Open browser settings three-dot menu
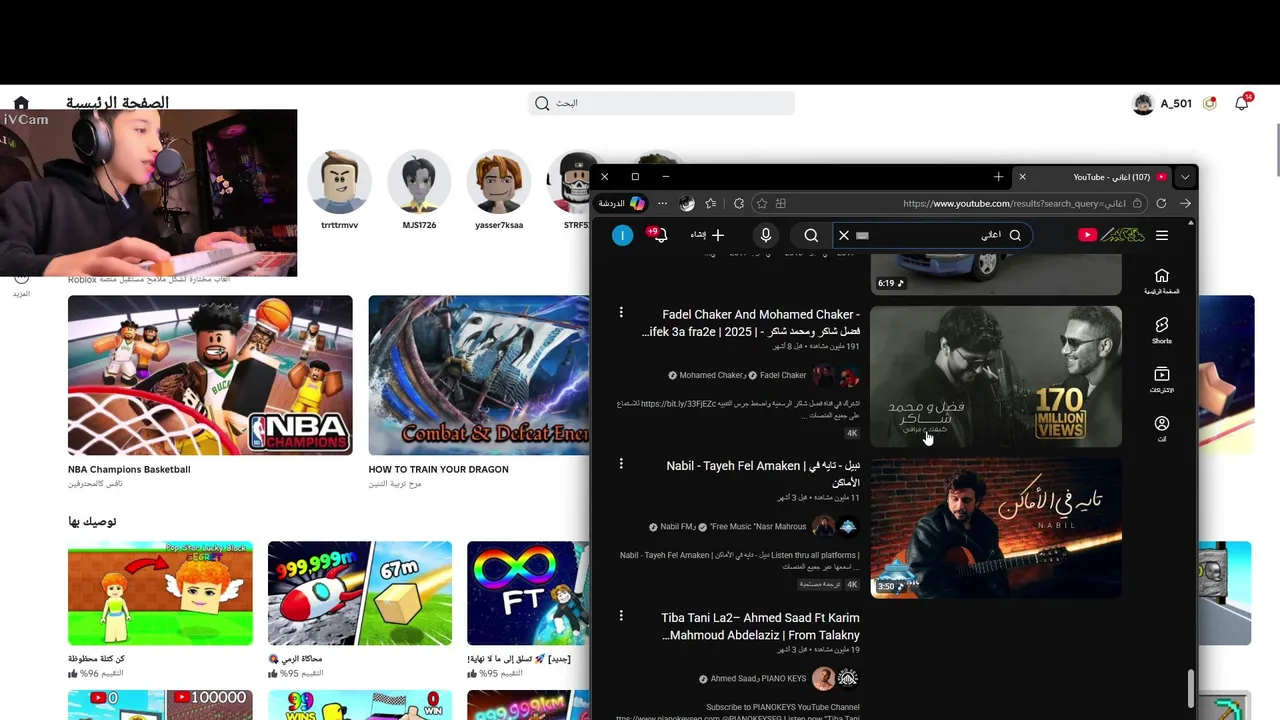The width and height of the screenshot is (1280, 720). 662,203
